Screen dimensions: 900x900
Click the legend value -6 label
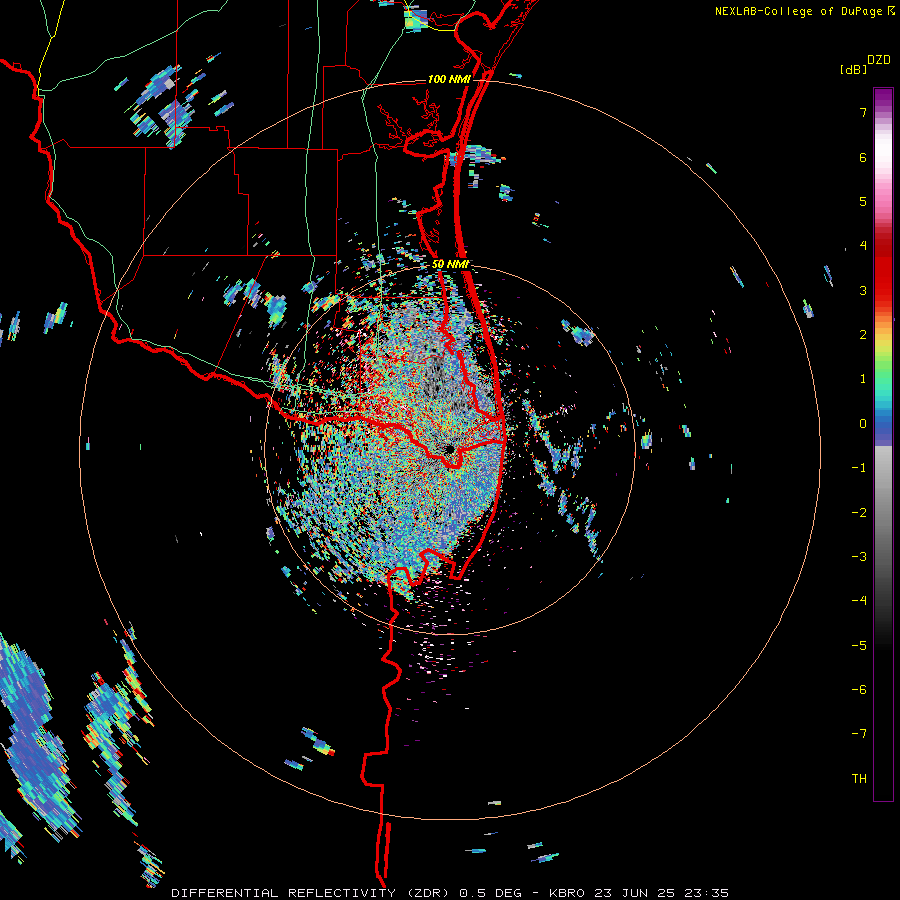pyautogui.click(x=859, y=690)
